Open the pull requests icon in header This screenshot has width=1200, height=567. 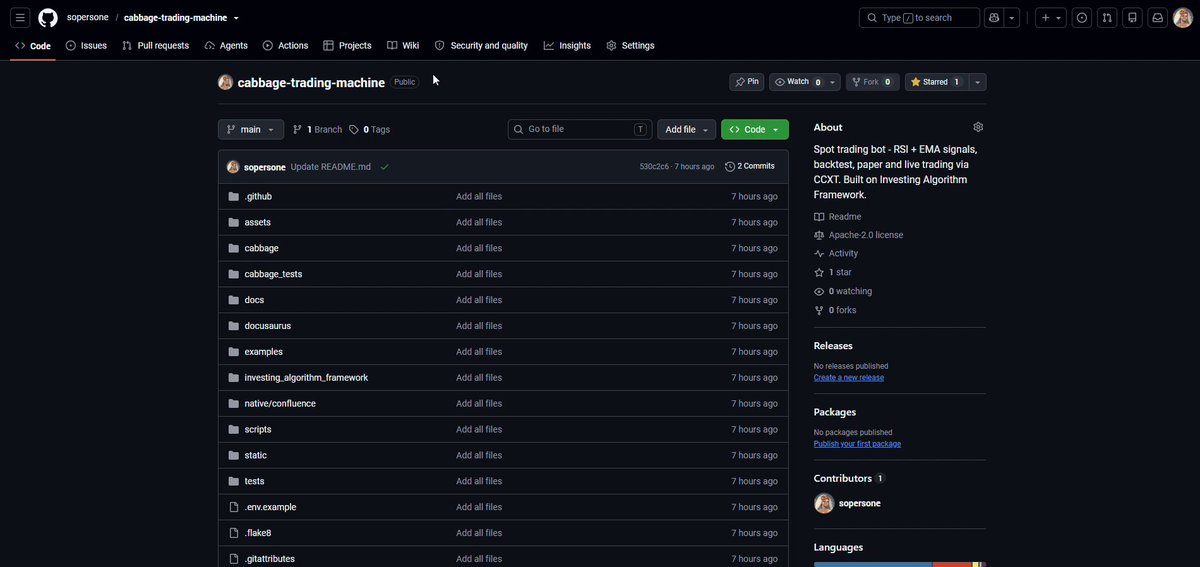(1107, 18)
